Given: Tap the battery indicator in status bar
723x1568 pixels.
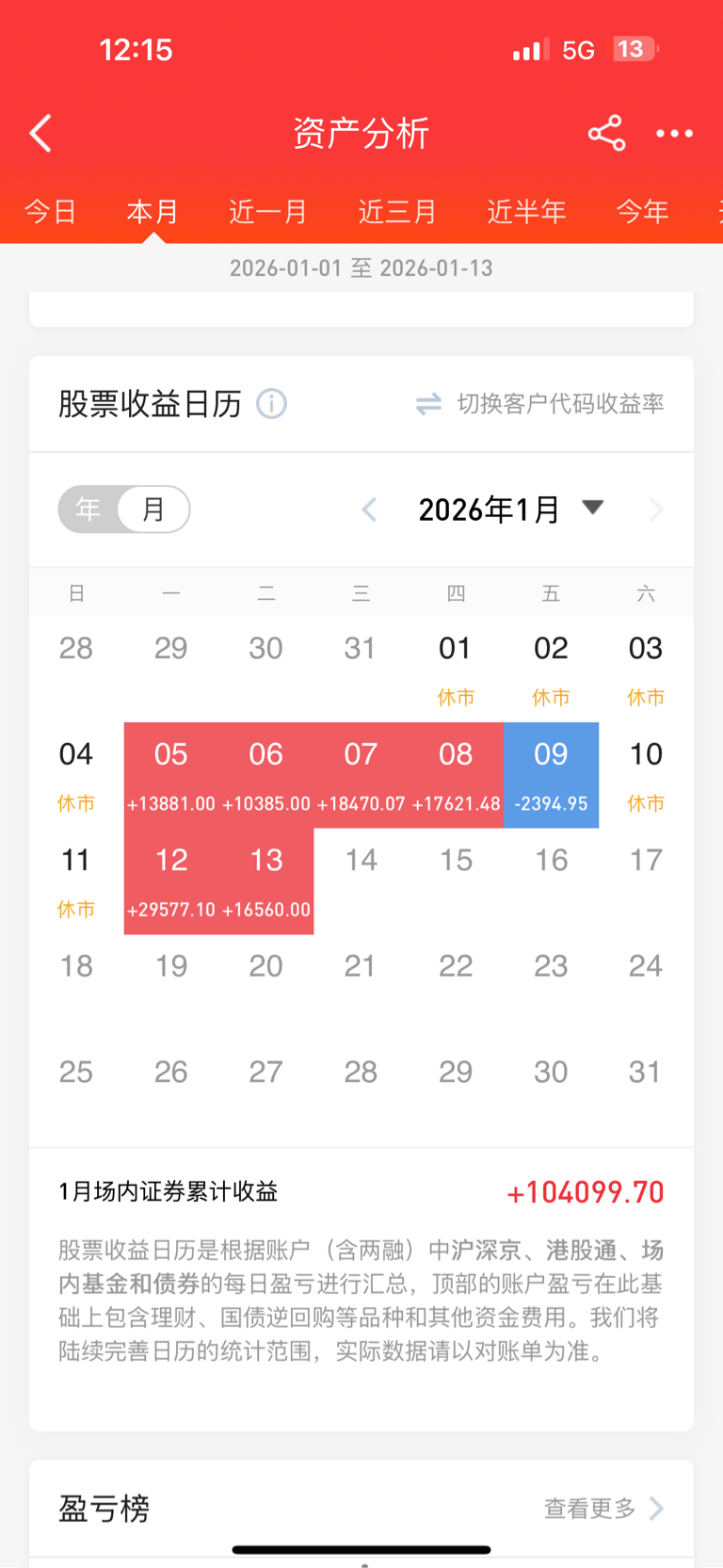Looking at the screenshot, I should click(635, 49).
